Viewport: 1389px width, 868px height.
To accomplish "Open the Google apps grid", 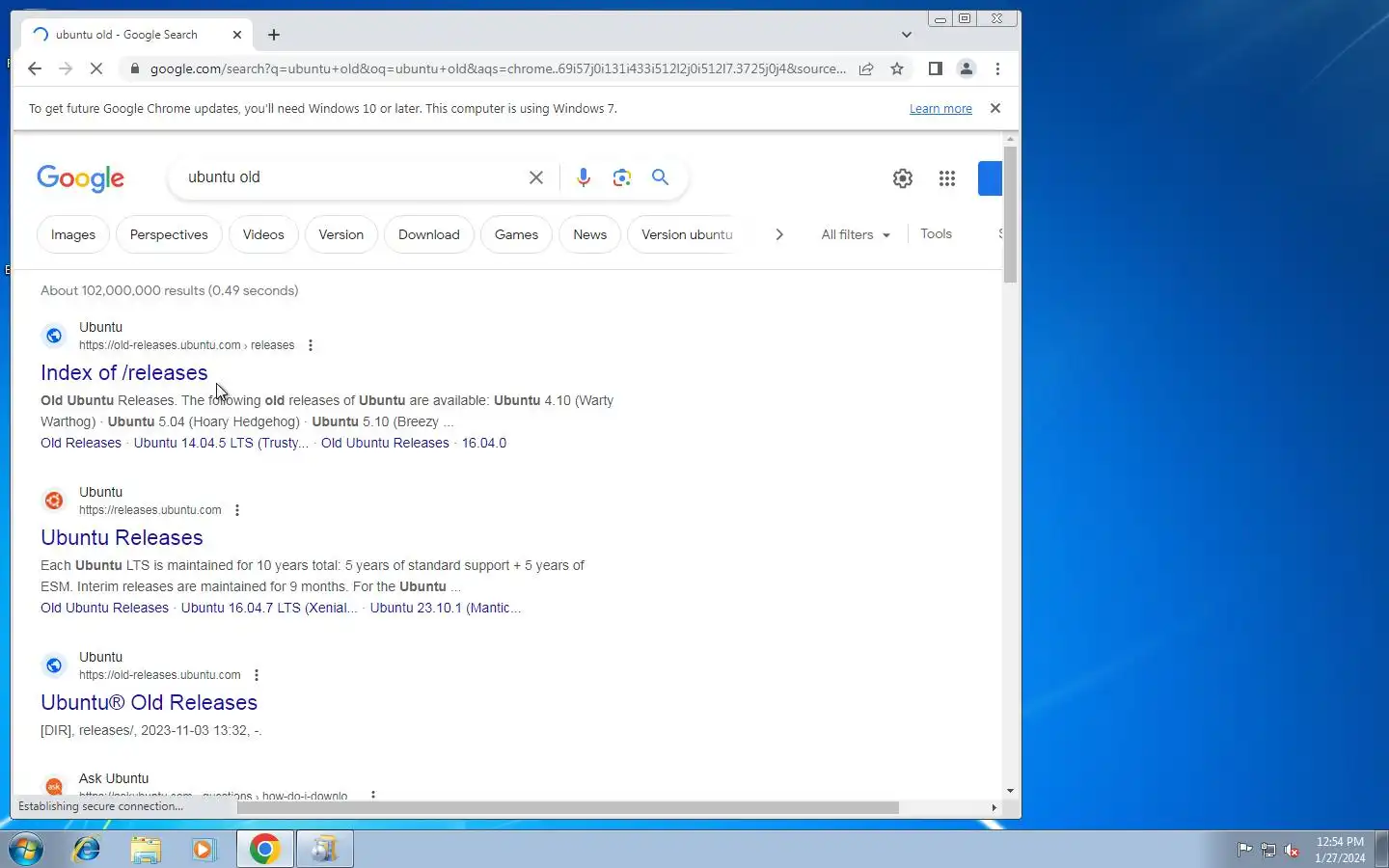I will click(x=947, y=178).
